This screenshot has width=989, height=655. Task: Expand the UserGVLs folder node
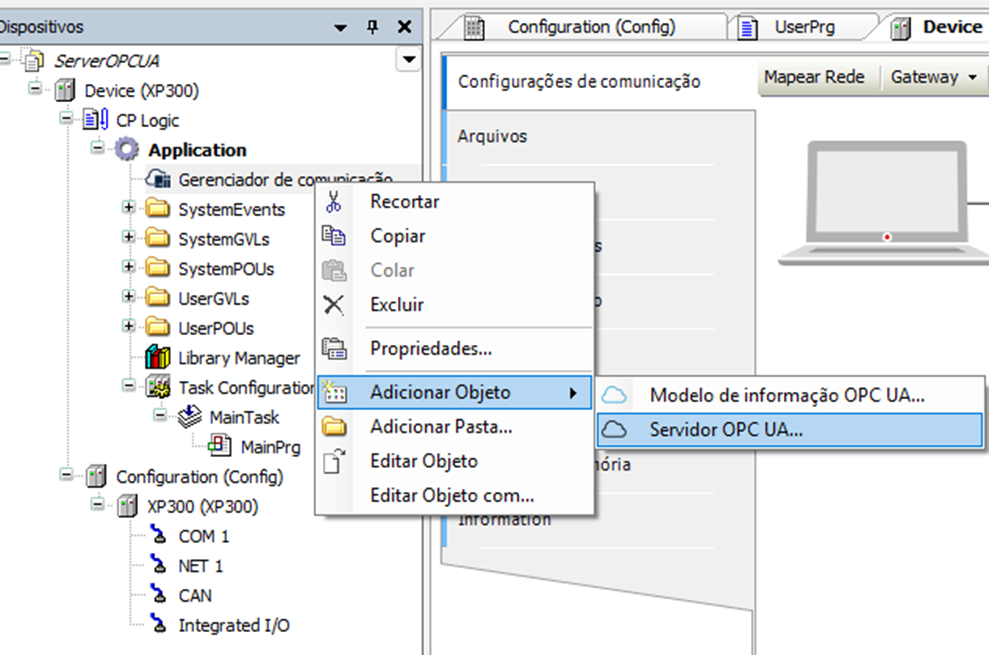tap(128, 298)
